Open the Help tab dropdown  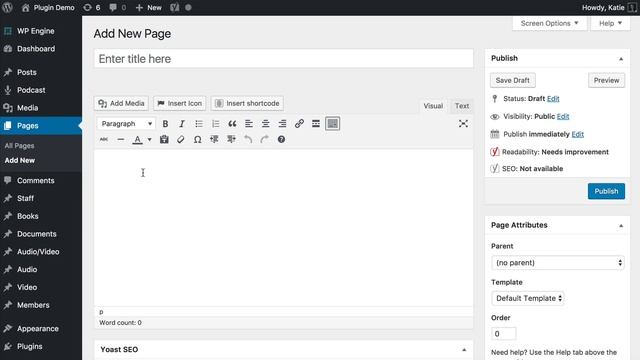pos(610,23)
